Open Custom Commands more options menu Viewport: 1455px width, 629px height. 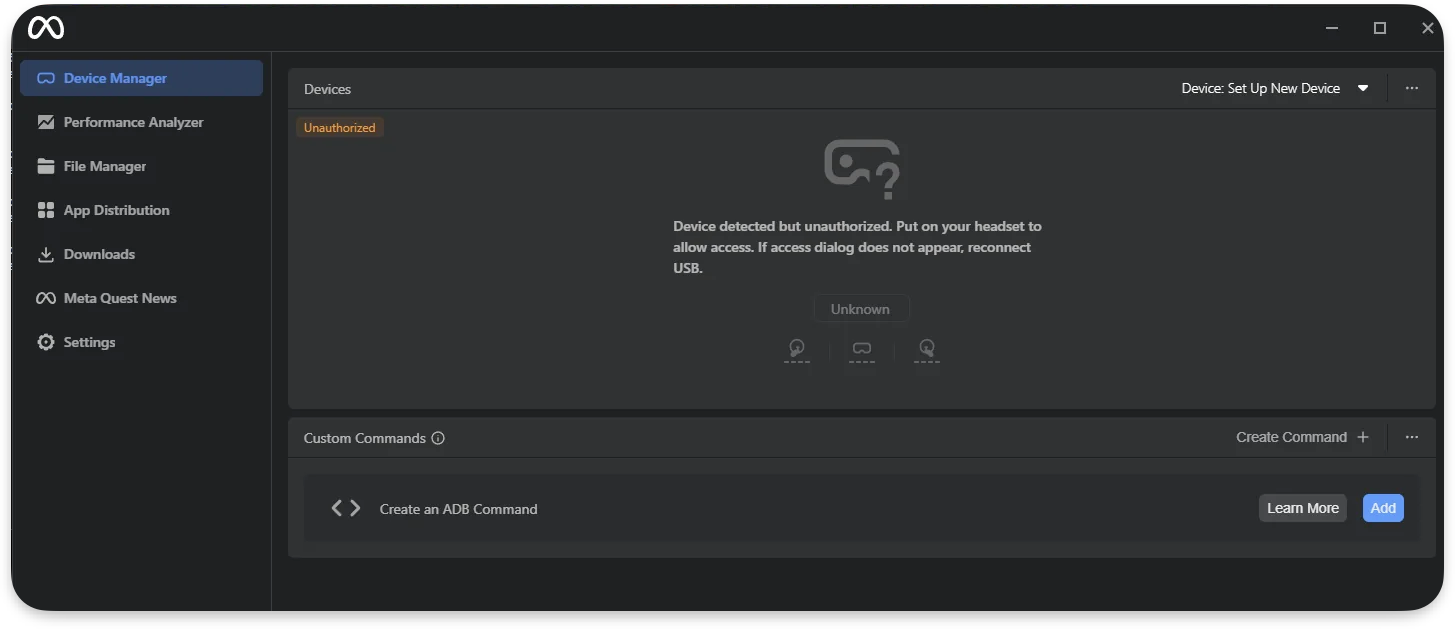click(1412, 437)
